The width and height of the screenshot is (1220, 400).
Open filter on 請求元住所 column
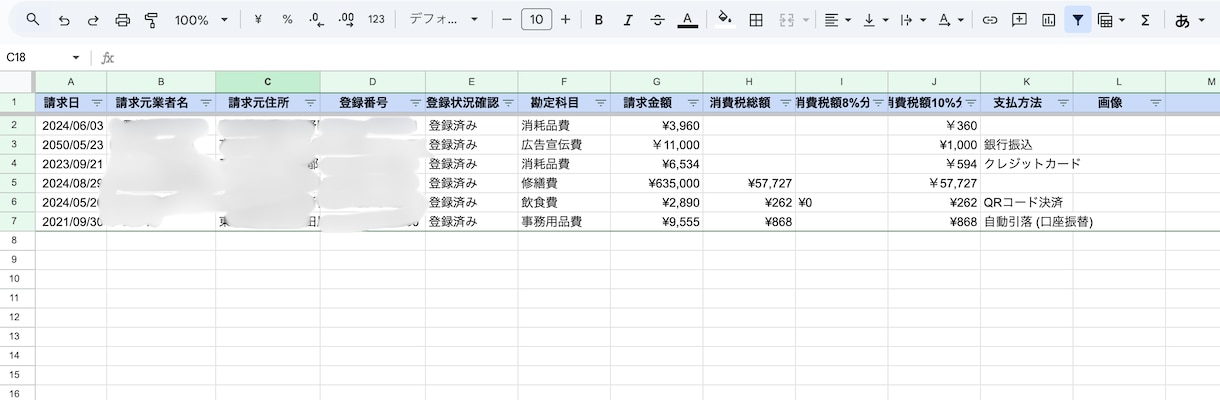[x=310, y=103]
